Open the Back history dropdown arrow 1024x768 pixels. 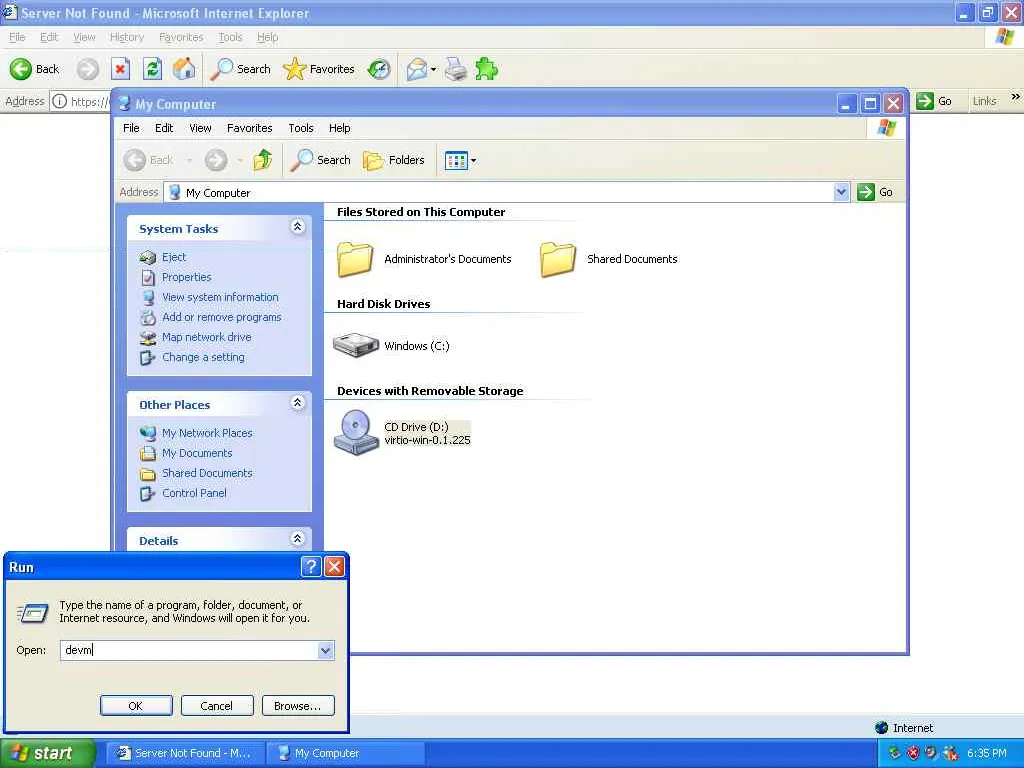189,161
